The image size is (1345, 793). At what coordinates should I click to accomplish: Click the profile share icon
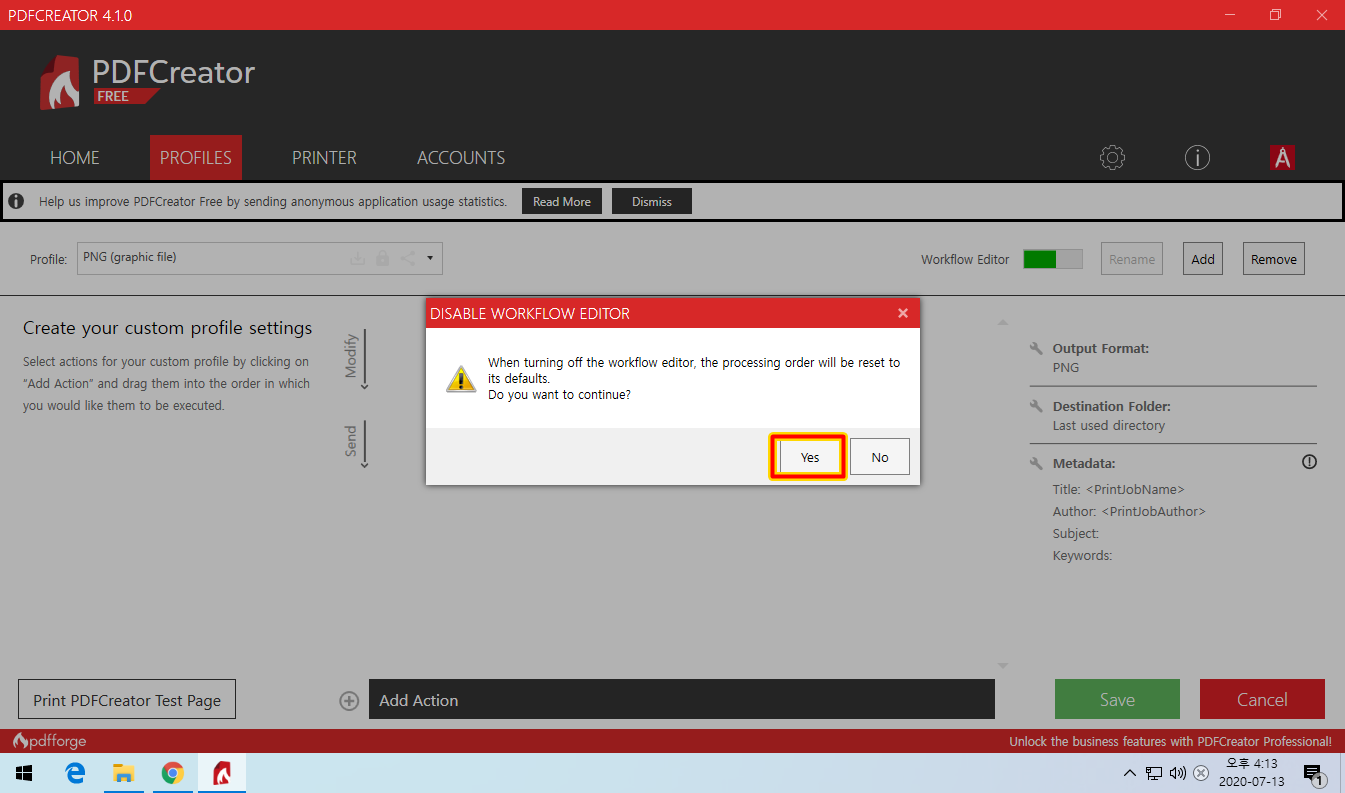click(x=408, y=258)
